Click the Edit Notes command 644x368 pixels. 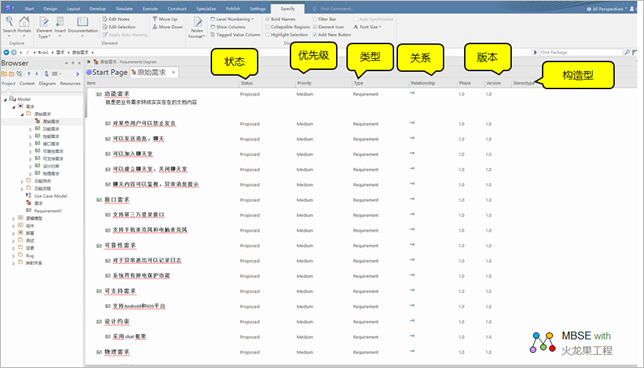tap(116, 19)
